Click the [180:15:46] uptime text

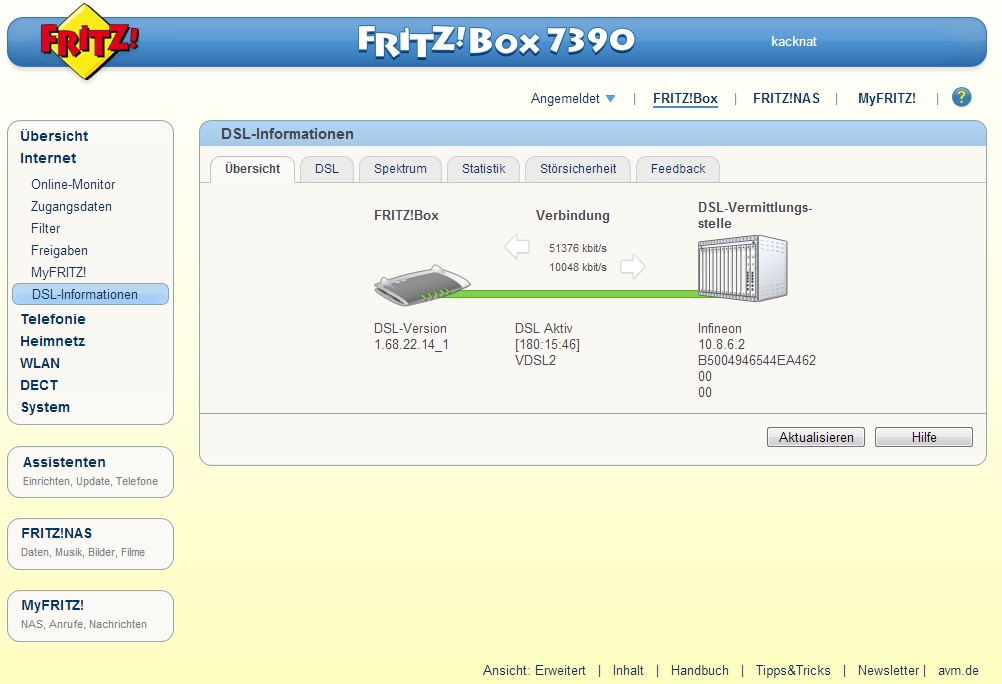547,345
